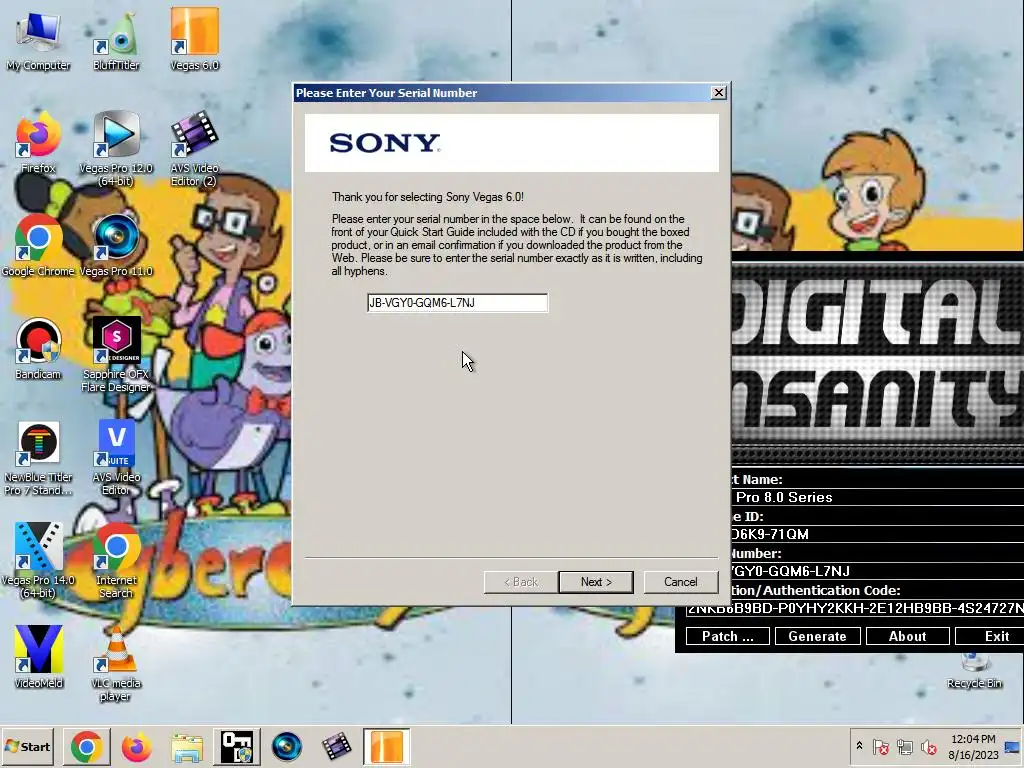
Task: Click Cancel in the serial number dialog
Action: (680, 582)
